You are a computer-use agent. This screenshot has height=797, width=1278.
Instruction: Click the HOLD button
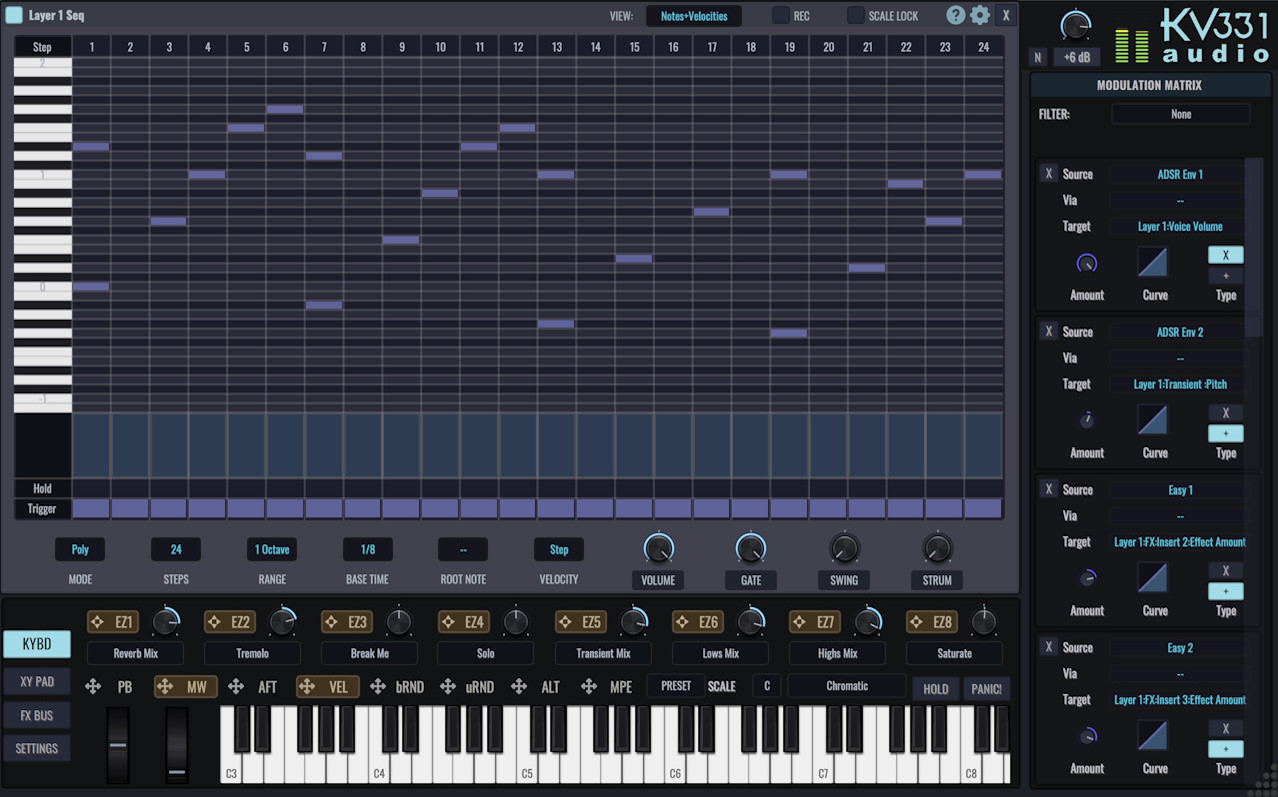tap(935, 688)
